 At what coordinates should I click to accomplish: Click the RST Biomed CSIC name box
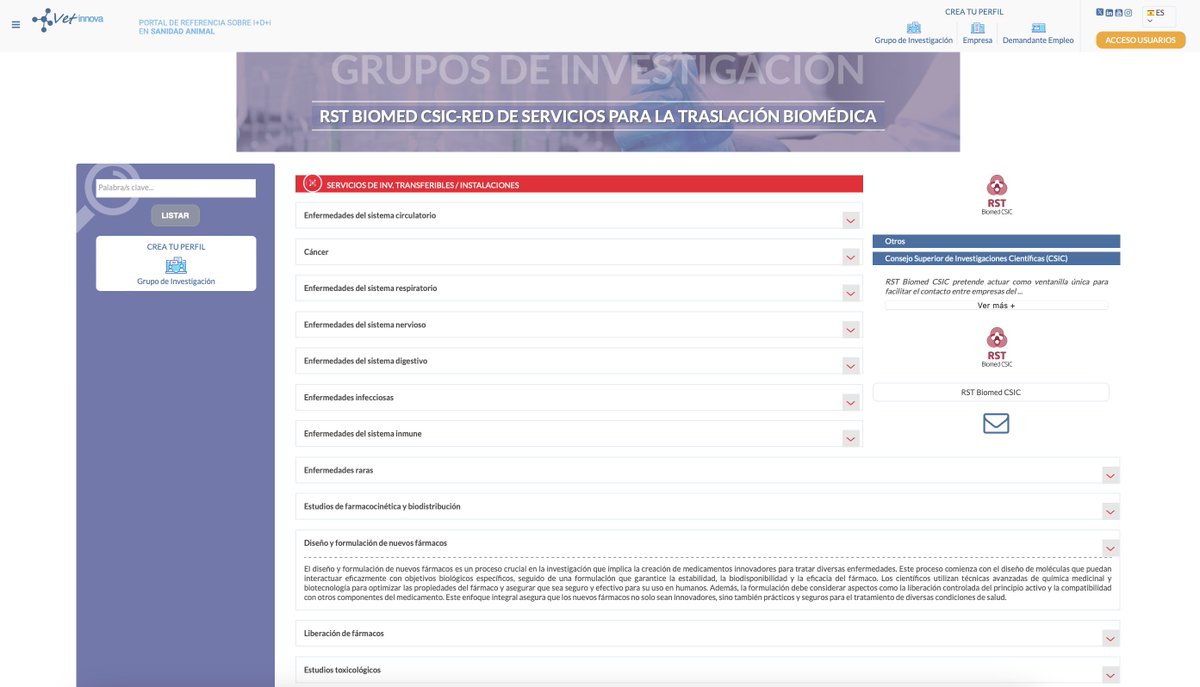click(x=991, y=392)
